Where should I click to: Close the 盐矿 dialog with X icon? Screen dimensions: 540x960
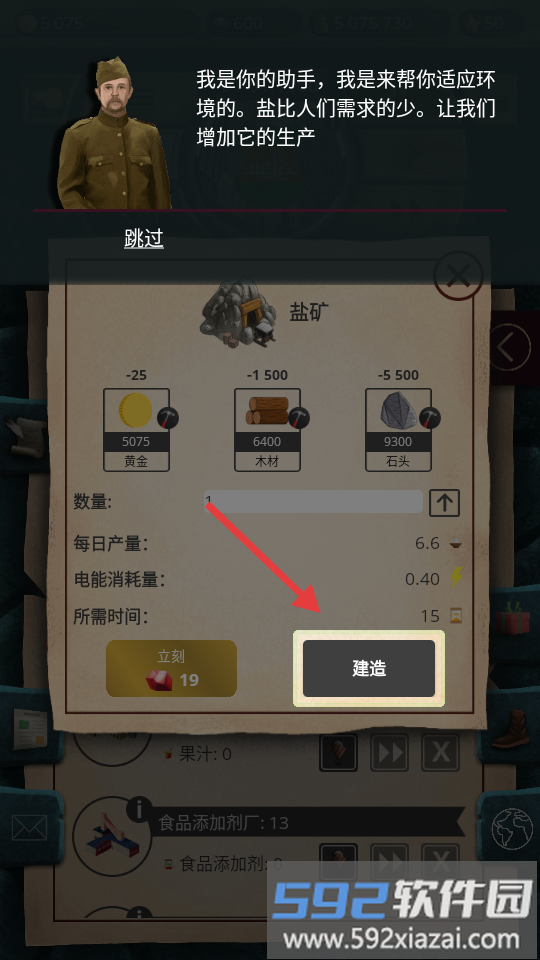point(458,276)
